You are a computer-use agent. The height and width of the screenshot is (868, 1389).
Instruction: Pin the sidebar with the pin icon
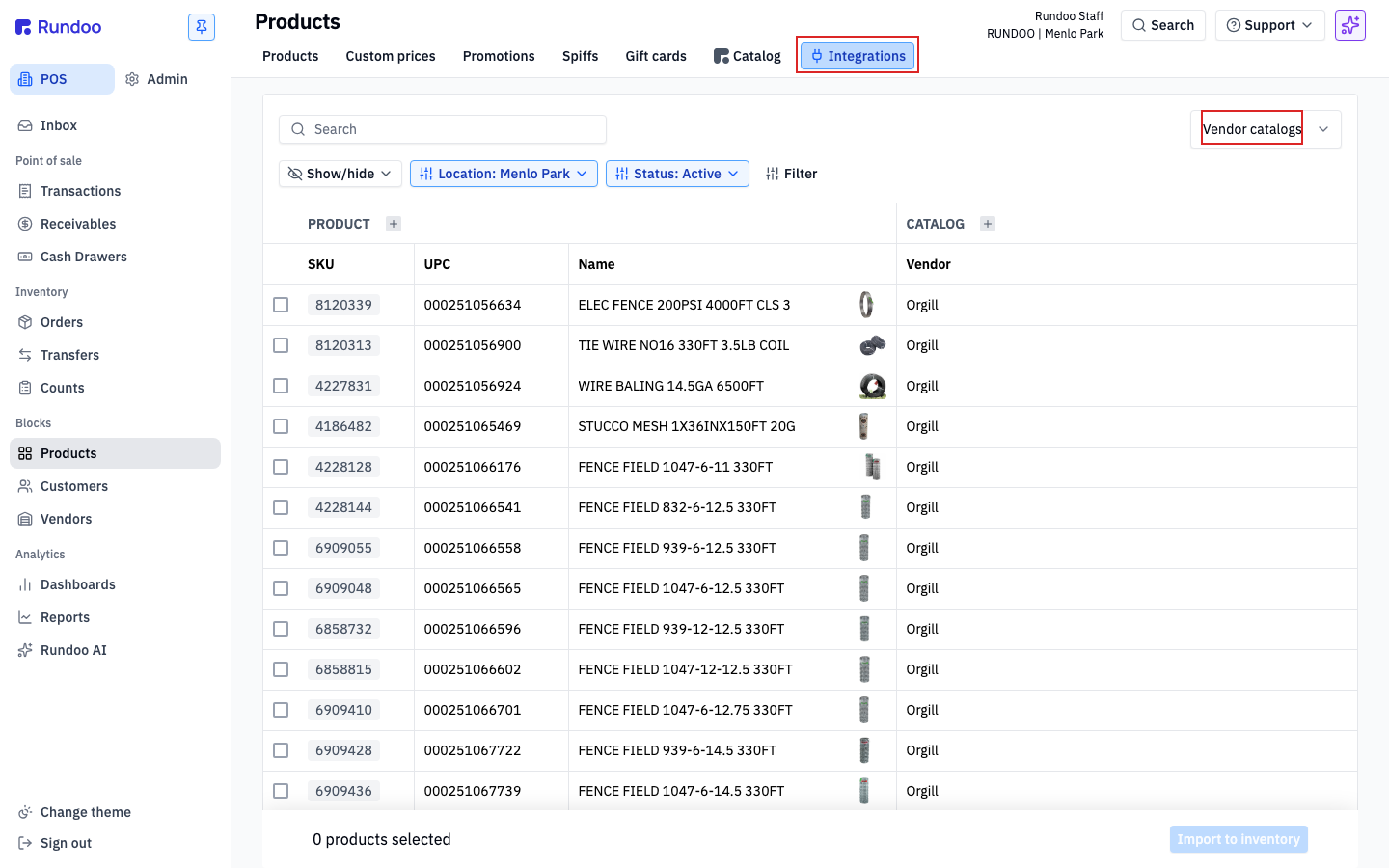click(202, 27)
